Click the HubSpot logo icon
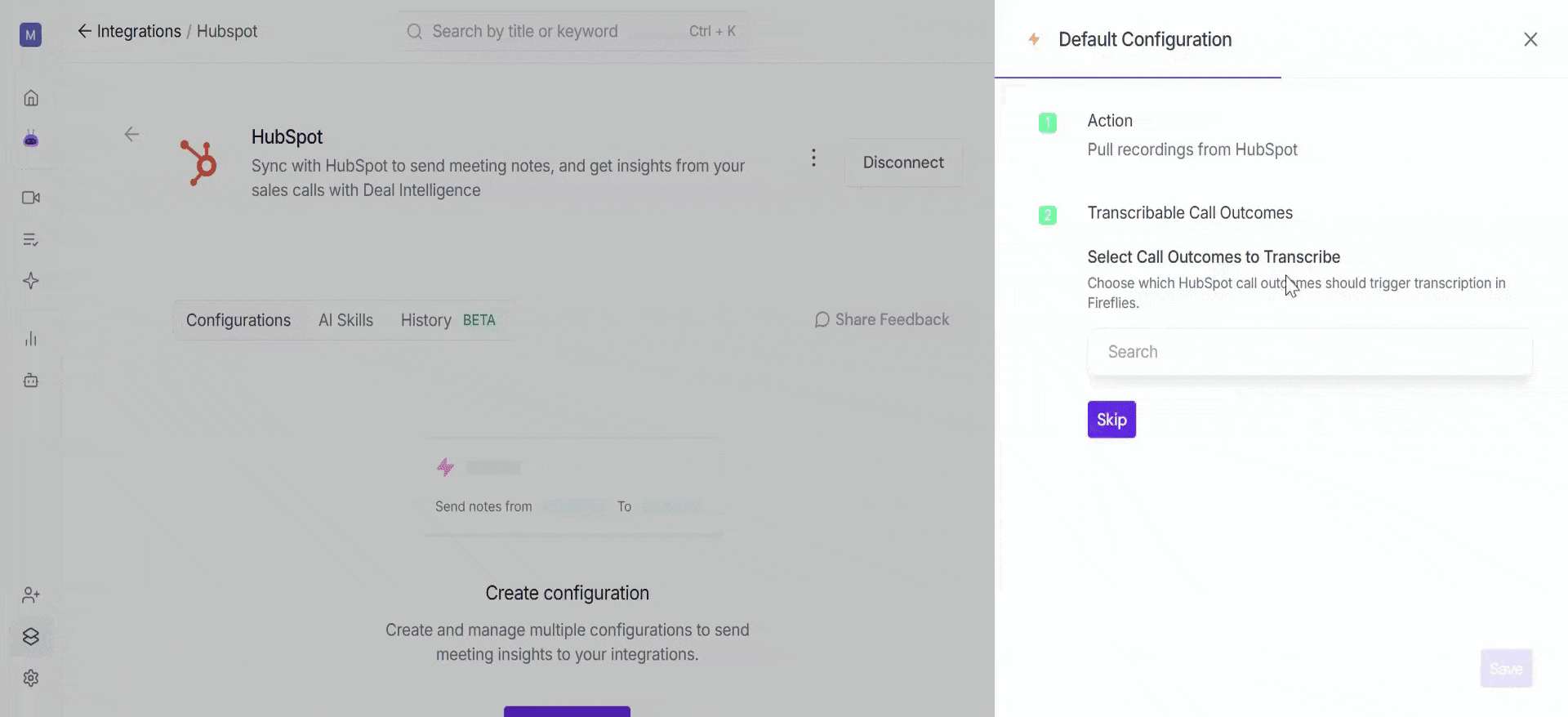 (199, 163)
